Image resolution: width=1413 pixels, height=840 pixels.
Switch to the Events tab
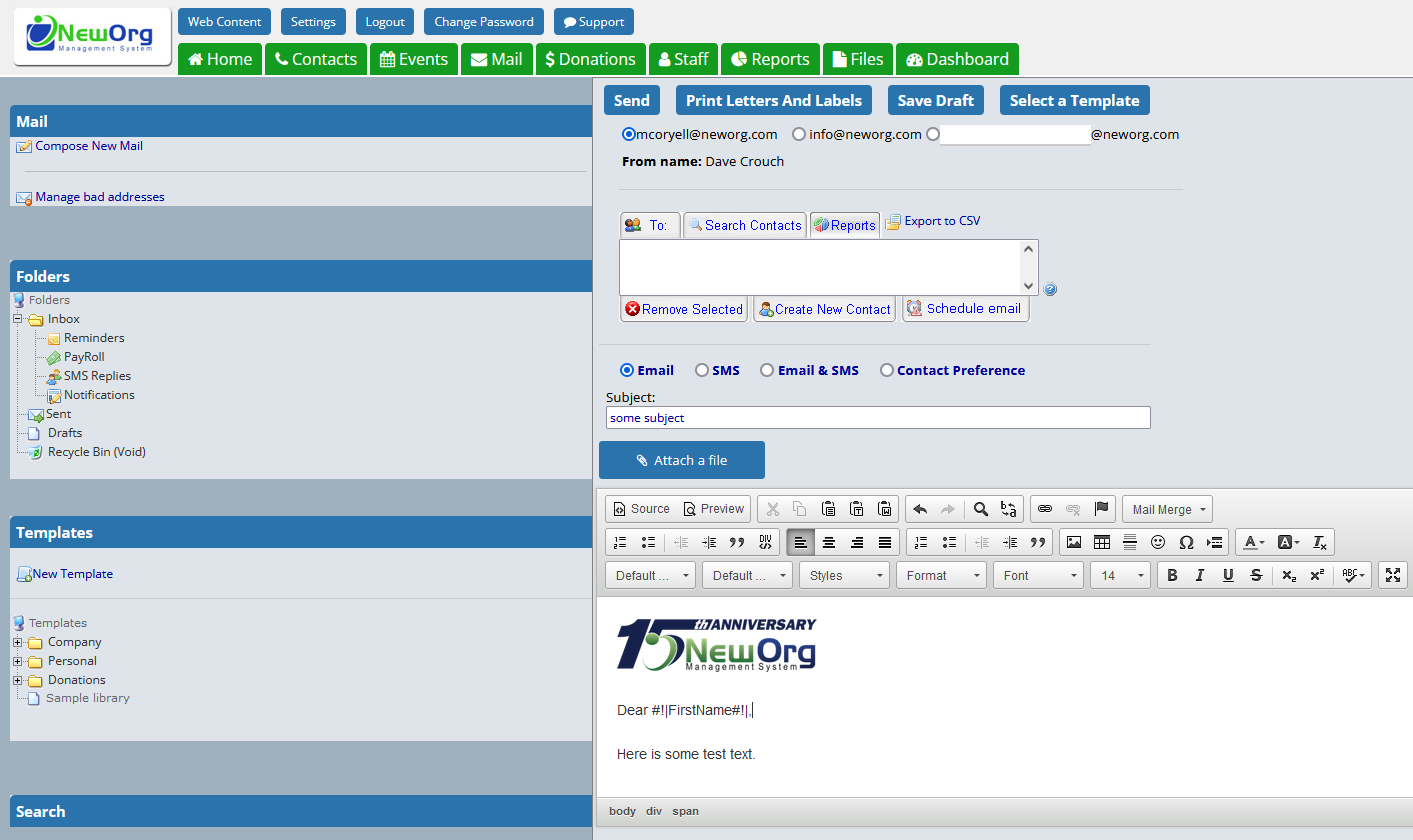[414, 59]
